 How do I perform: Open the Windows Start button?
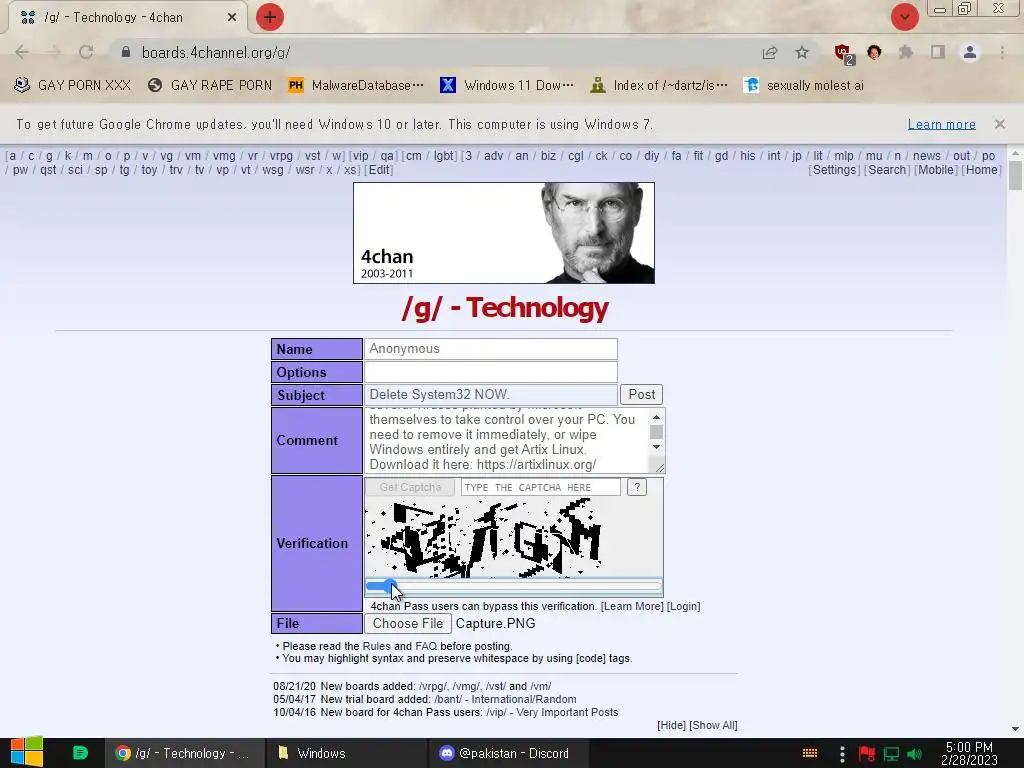tap(27, 752)
